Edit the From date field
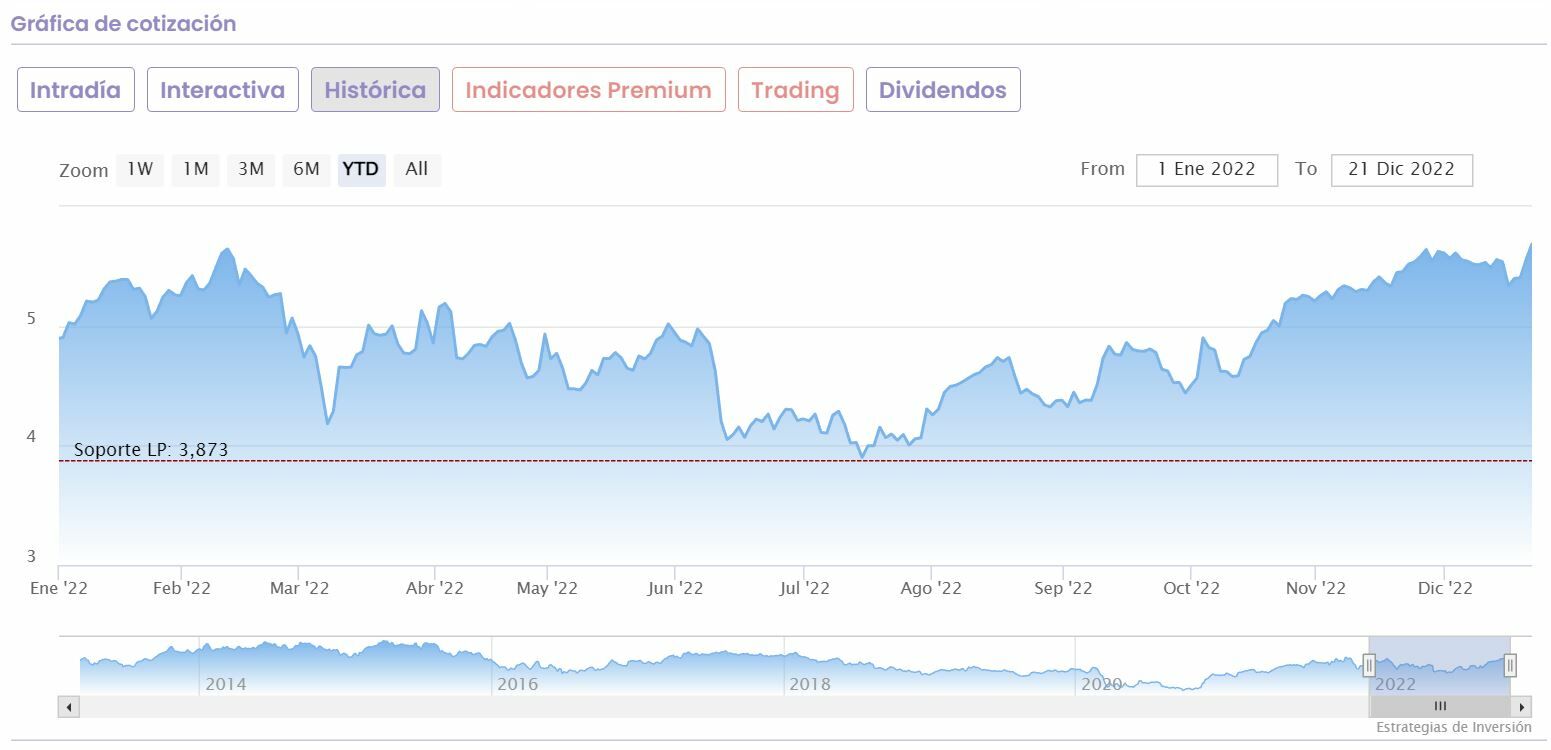Screen dimensions: 1551x750 pos(1207,169)
